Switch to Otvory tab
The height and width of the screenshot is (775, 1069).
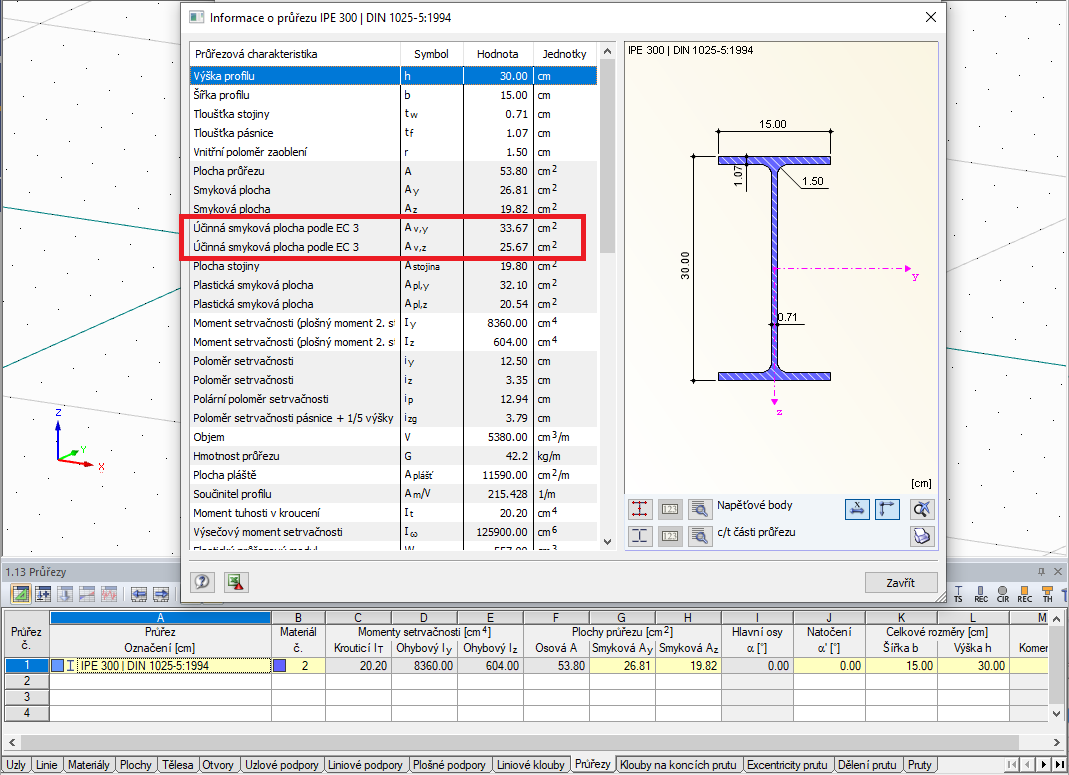[218, 765]
